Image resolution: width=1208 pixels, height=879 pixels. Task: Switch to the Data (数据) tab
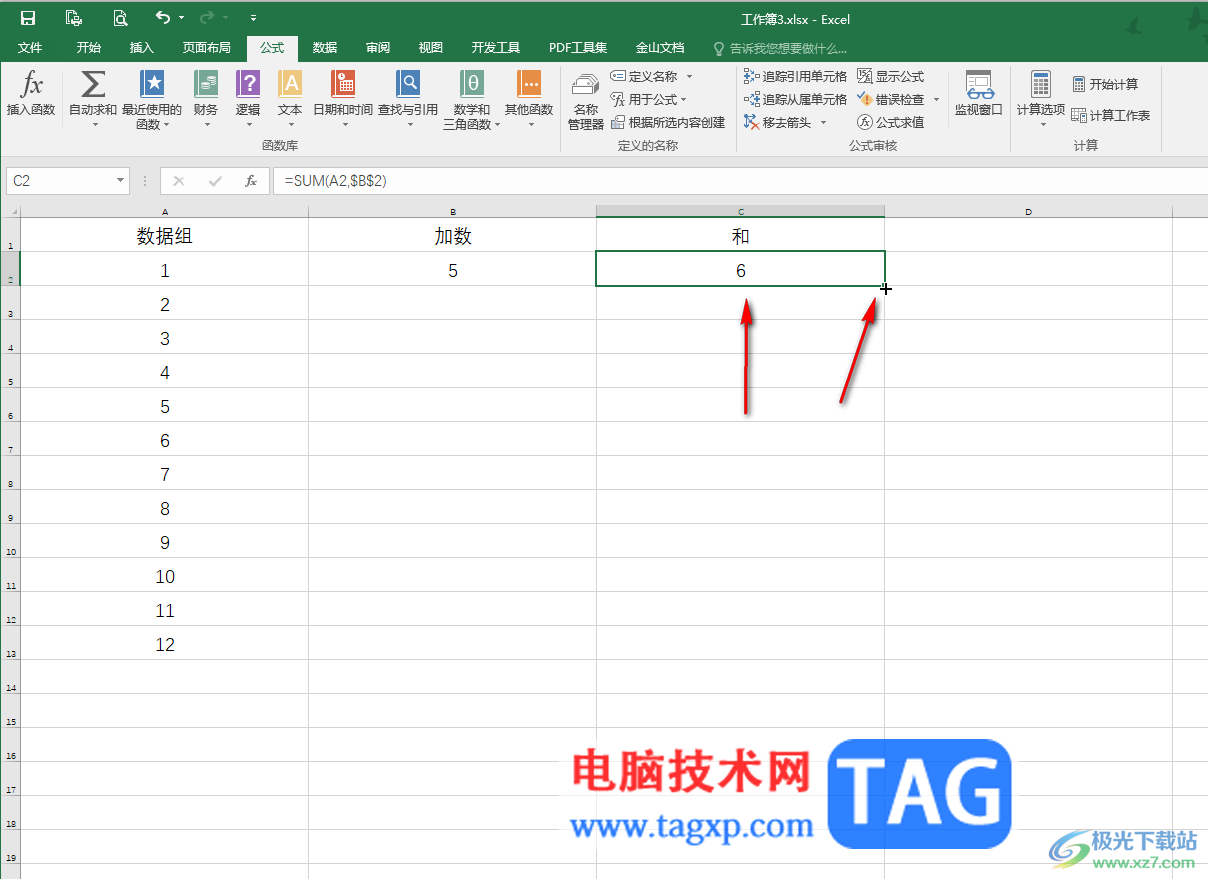325,47
